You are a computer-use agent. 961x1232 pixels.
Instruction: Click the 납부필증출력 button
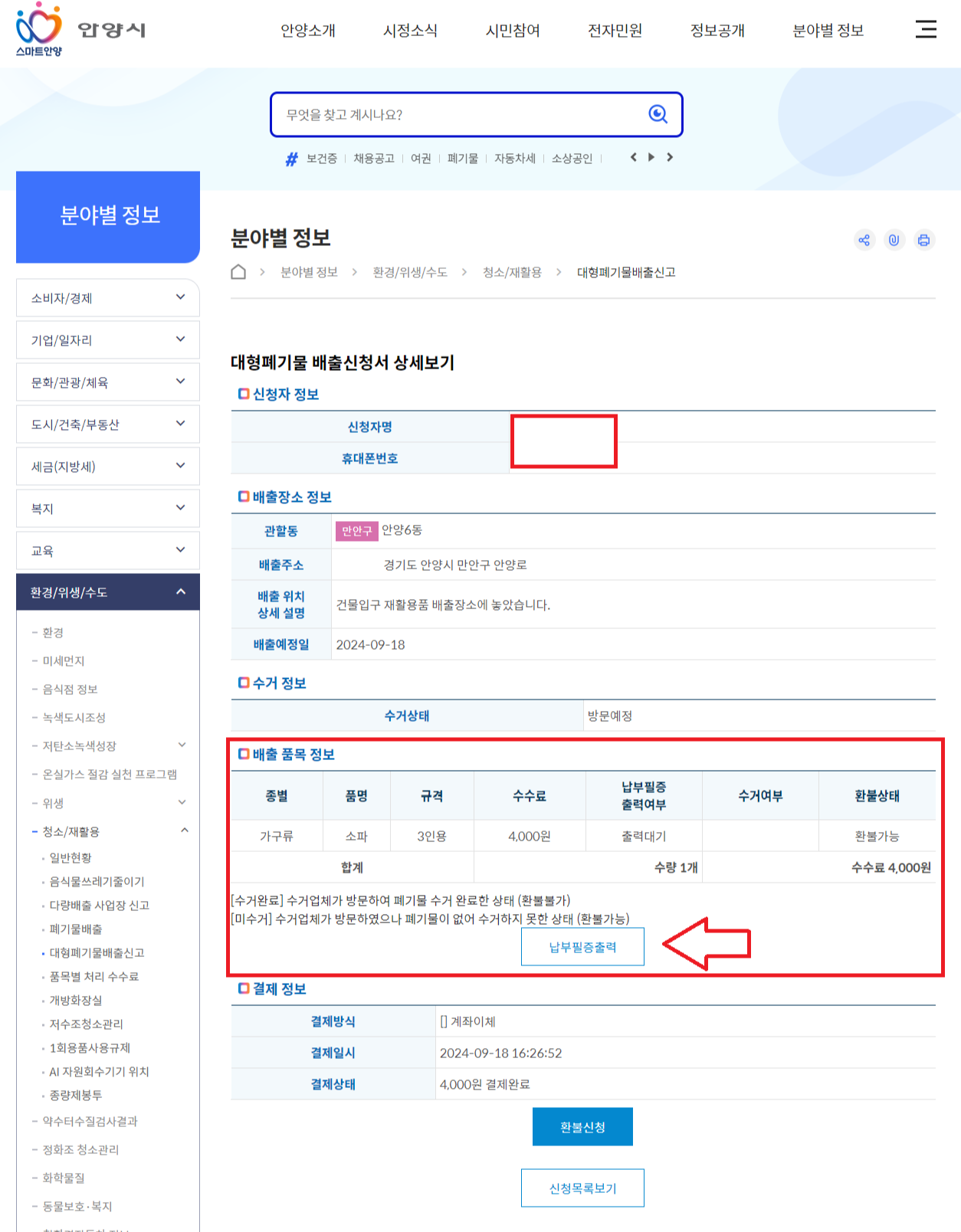[582, 947]
